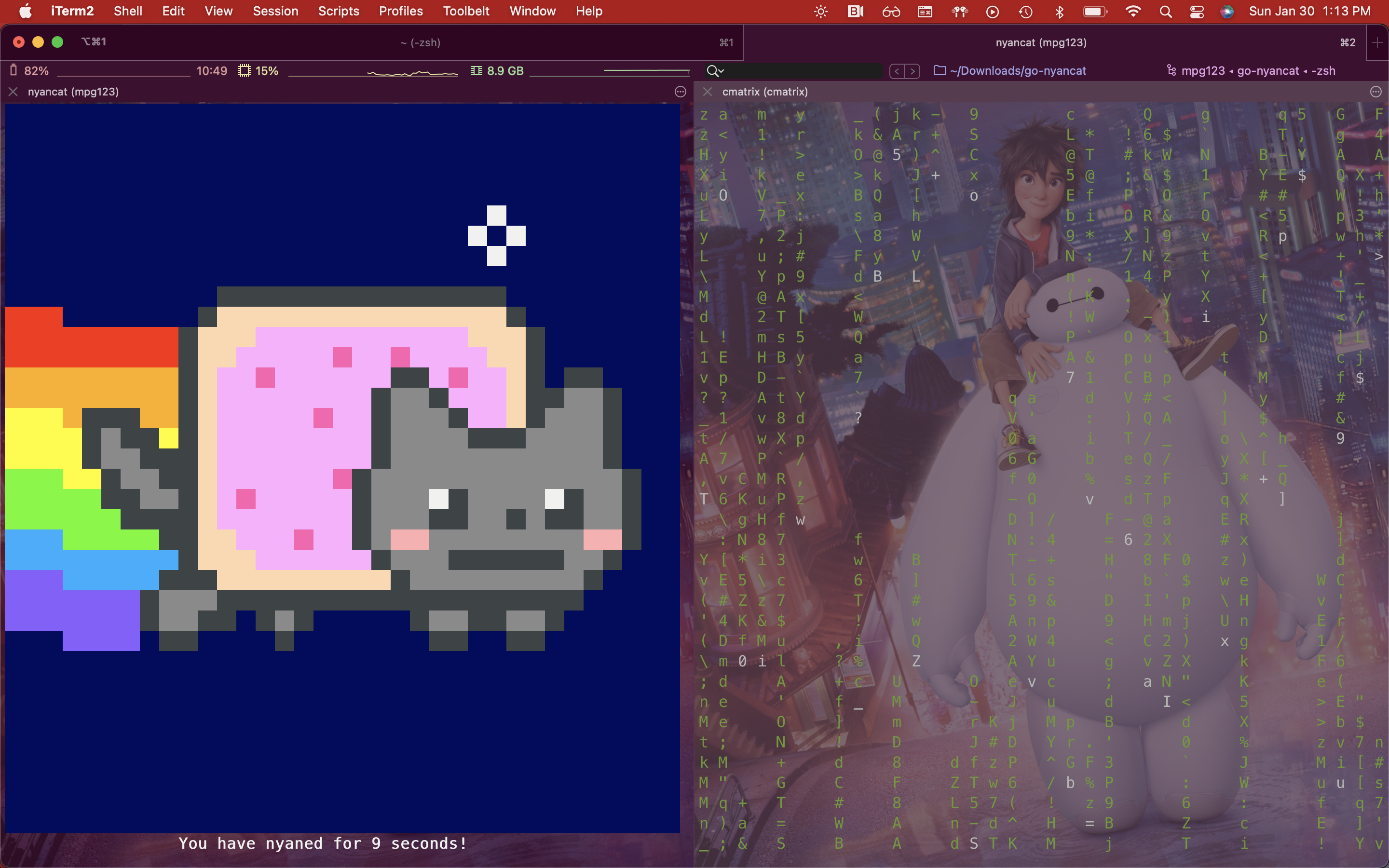The height and width of the screenshot is (868, 1389).
Task: Close the nyancat (mpg123) pane
Action: coord(13,92)
